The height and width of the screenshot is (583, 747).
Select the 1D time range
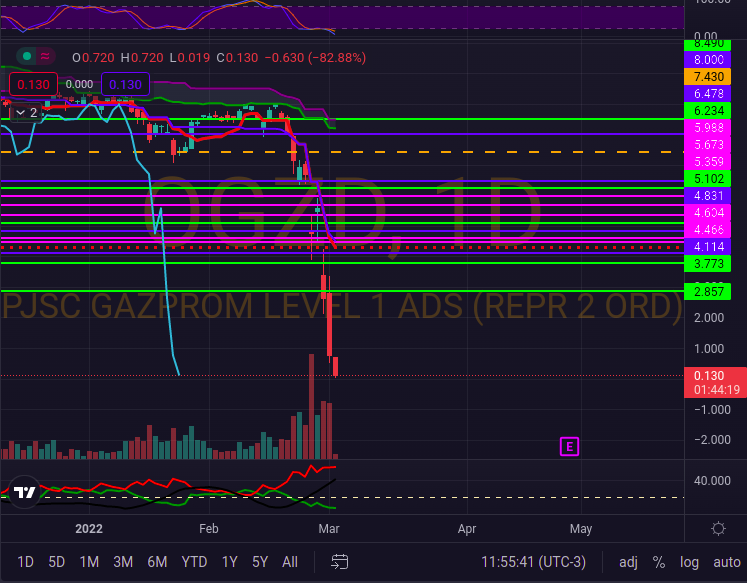(25, 562)
